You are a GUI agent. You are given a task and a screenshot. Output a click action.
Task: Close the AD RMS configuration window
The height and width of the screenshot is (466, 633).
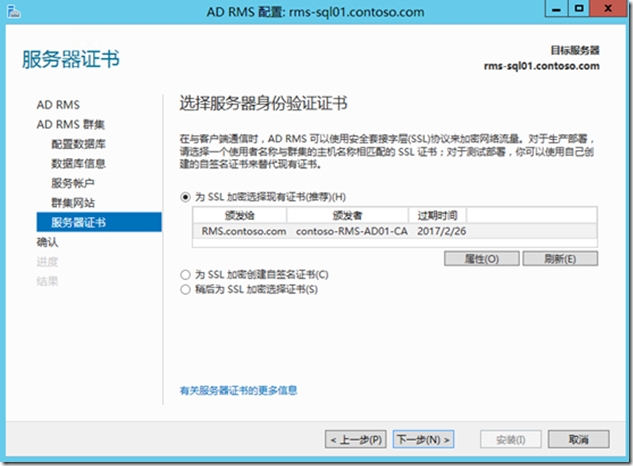(x=608, y=9)
